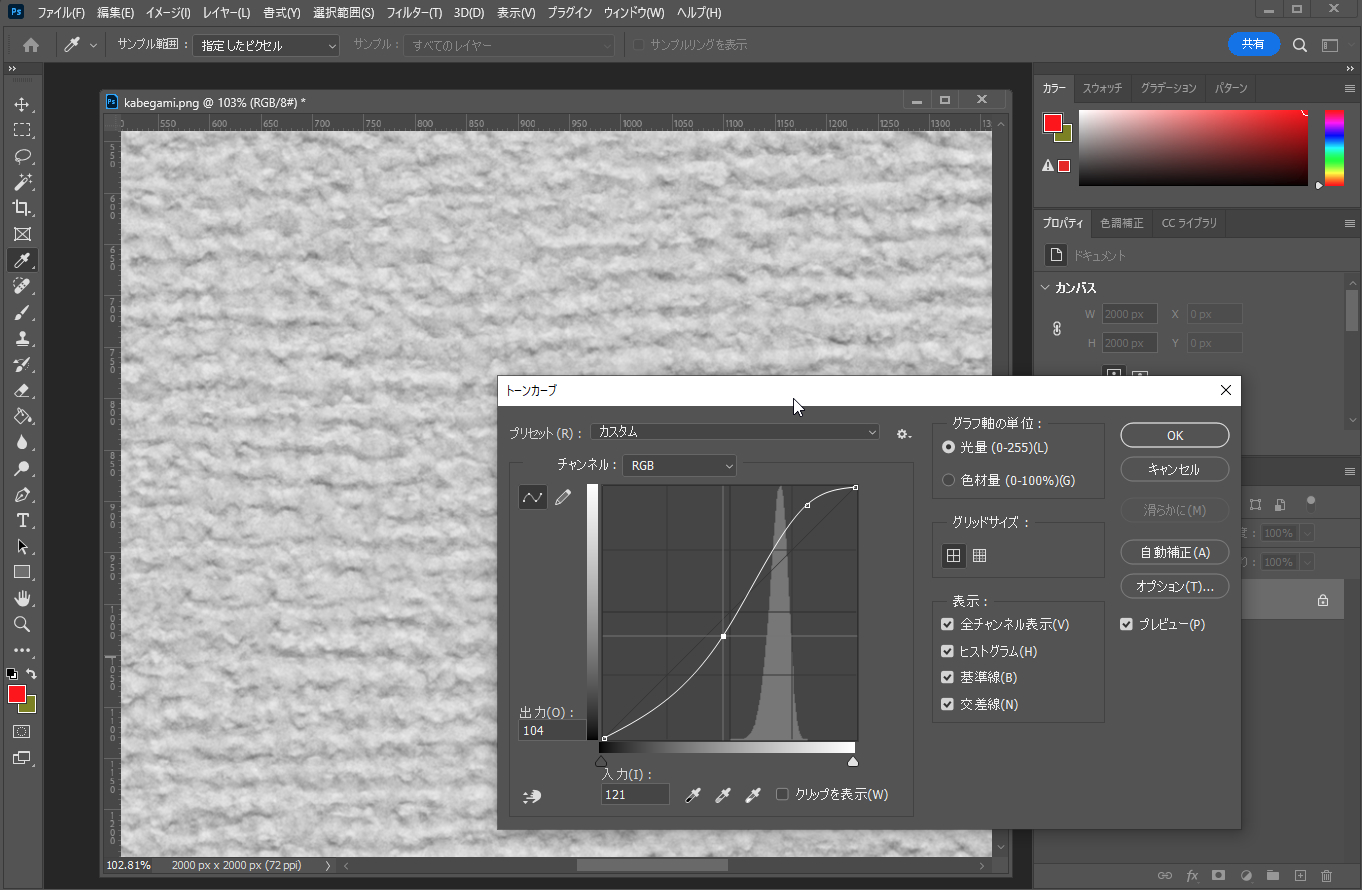Click the pencil draw-curve icon
This screenshot has width=1362, height=890.
(563, 497)
